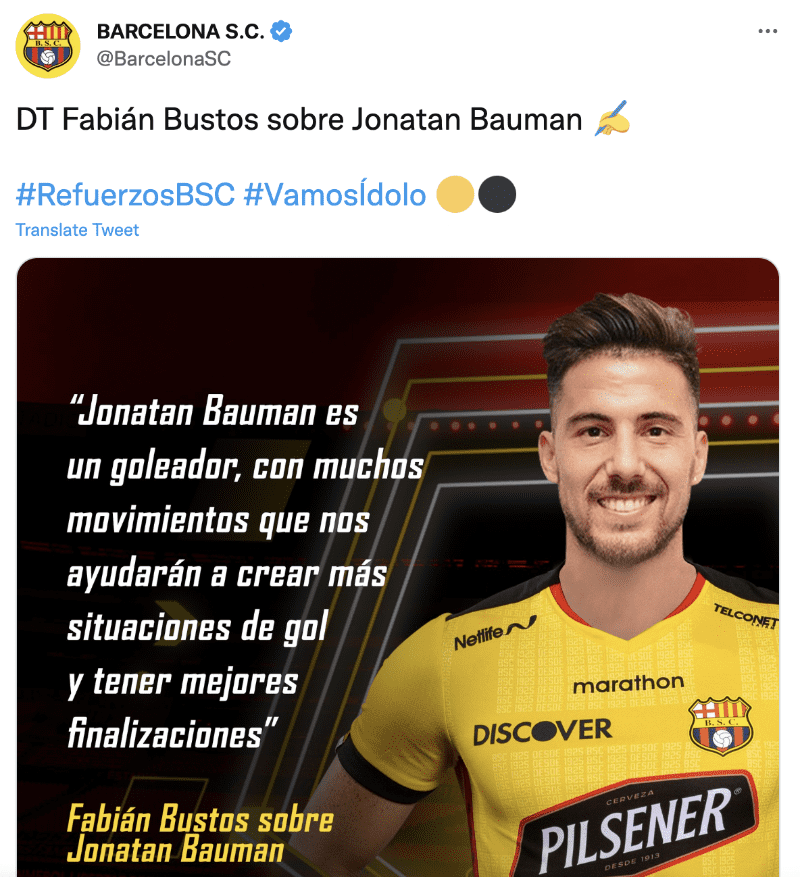Open the @BarcelonaSC handle link
Image resolution: width=800 pixels, height=877 pixels.
pyautogui.click(x=163, y=59)
